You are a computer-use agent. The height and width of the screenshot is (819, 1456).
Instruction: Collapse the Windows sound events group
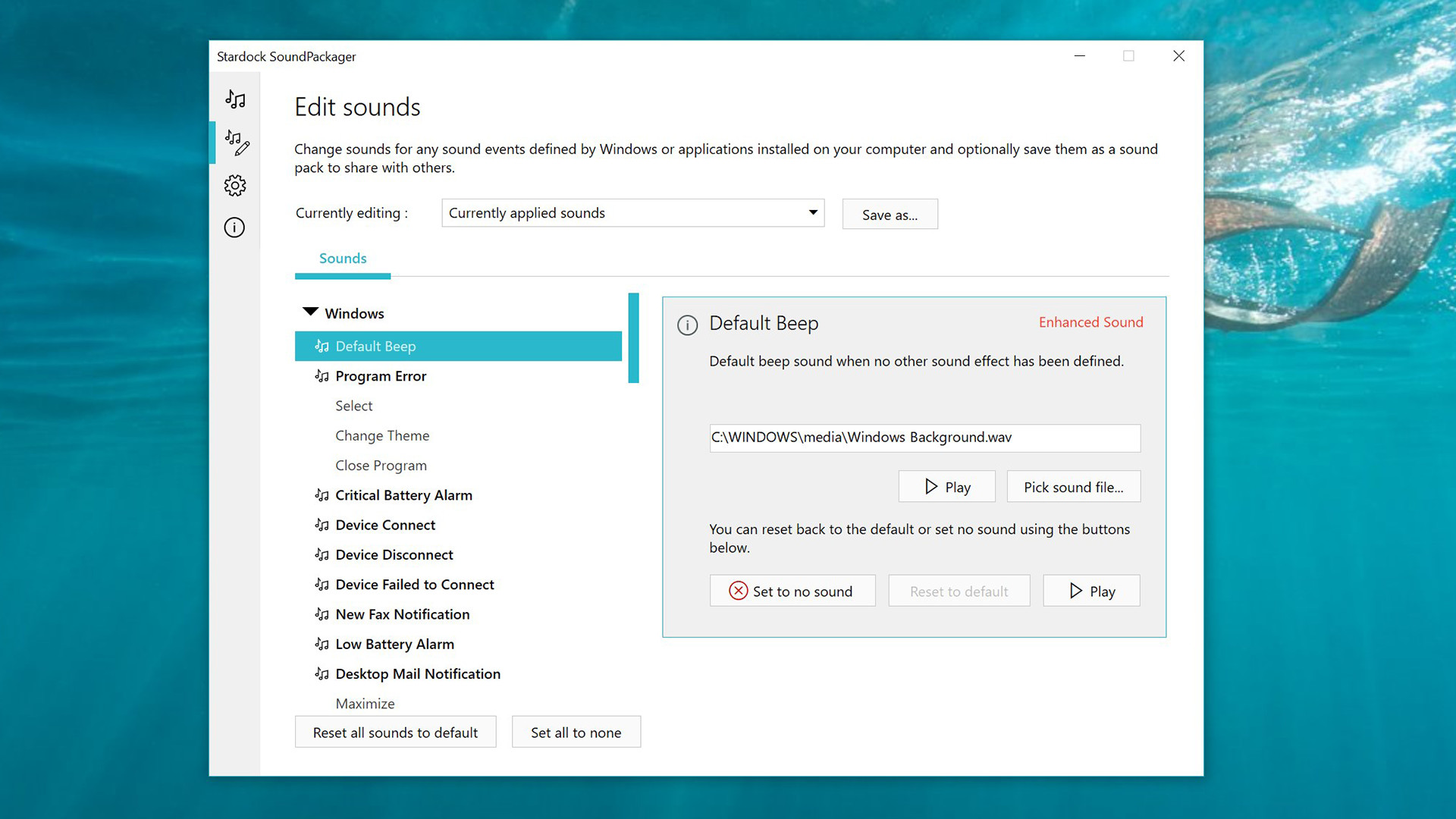(x=309, y=311)
